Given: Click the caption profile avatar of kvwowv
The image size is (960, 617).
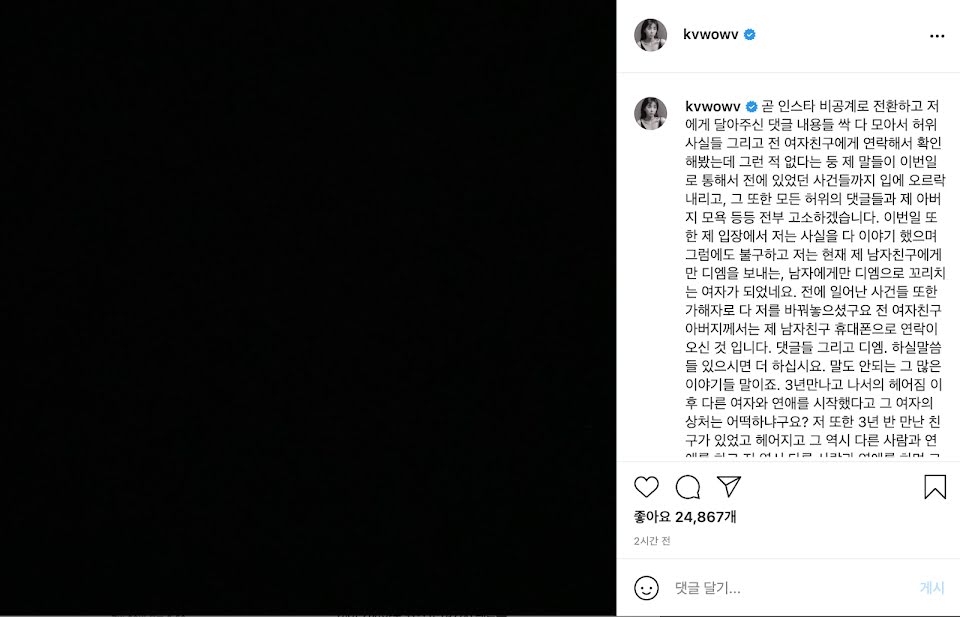Looking at the screenshot, I should pyautogui.click(x=650, y=113).
